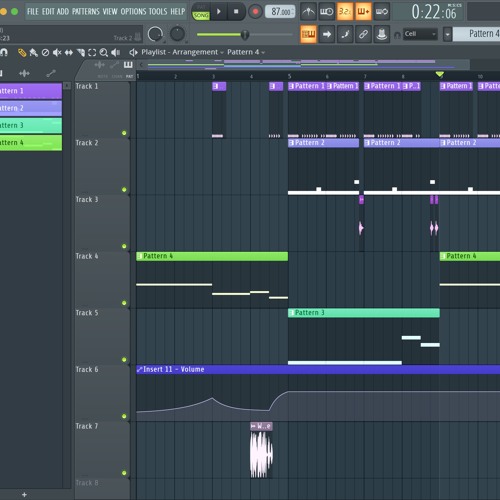Click the play button

219,12
